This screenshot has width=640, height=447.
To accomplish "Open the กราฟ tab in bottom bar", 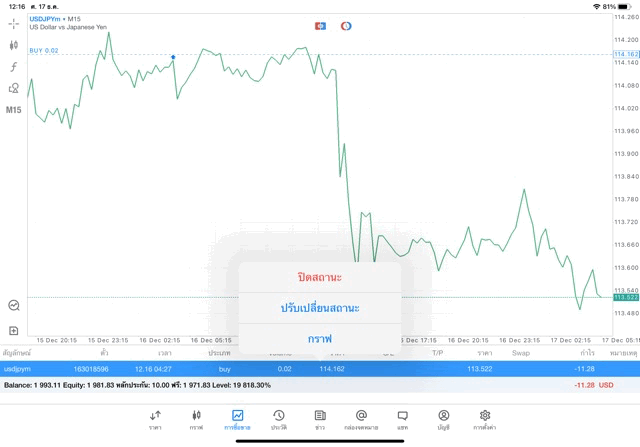I will [x=196, y=419].
